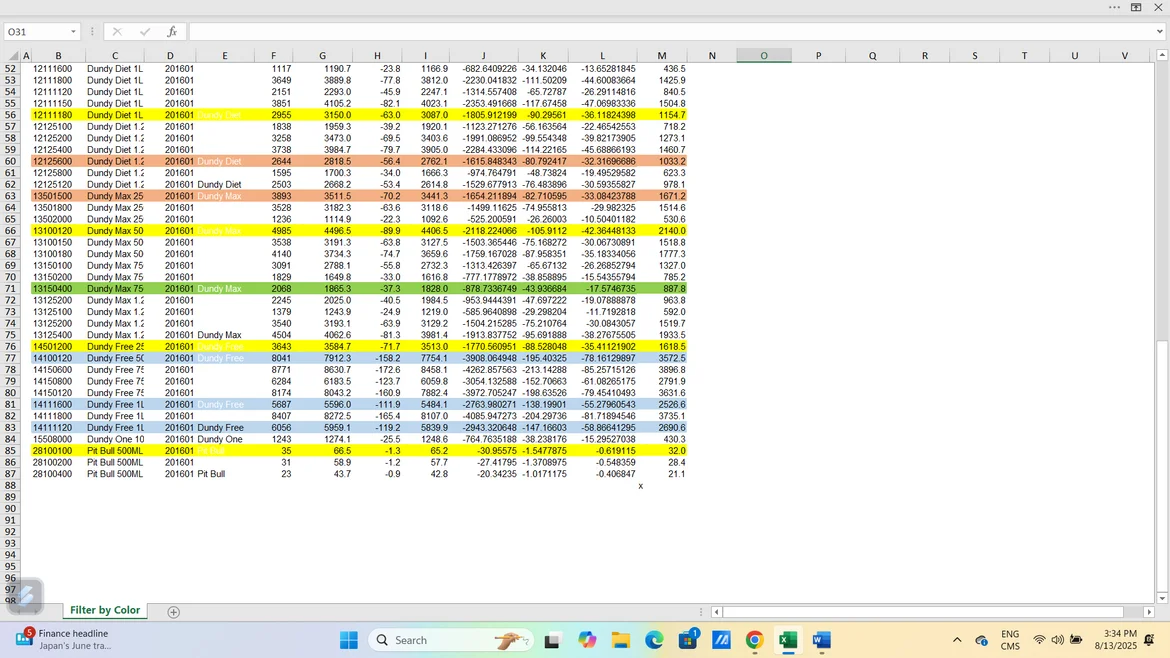Viewport: 1170px width, 658px height.
Task: Switch to Excel in the taskbar
Action: coord(788,640)
